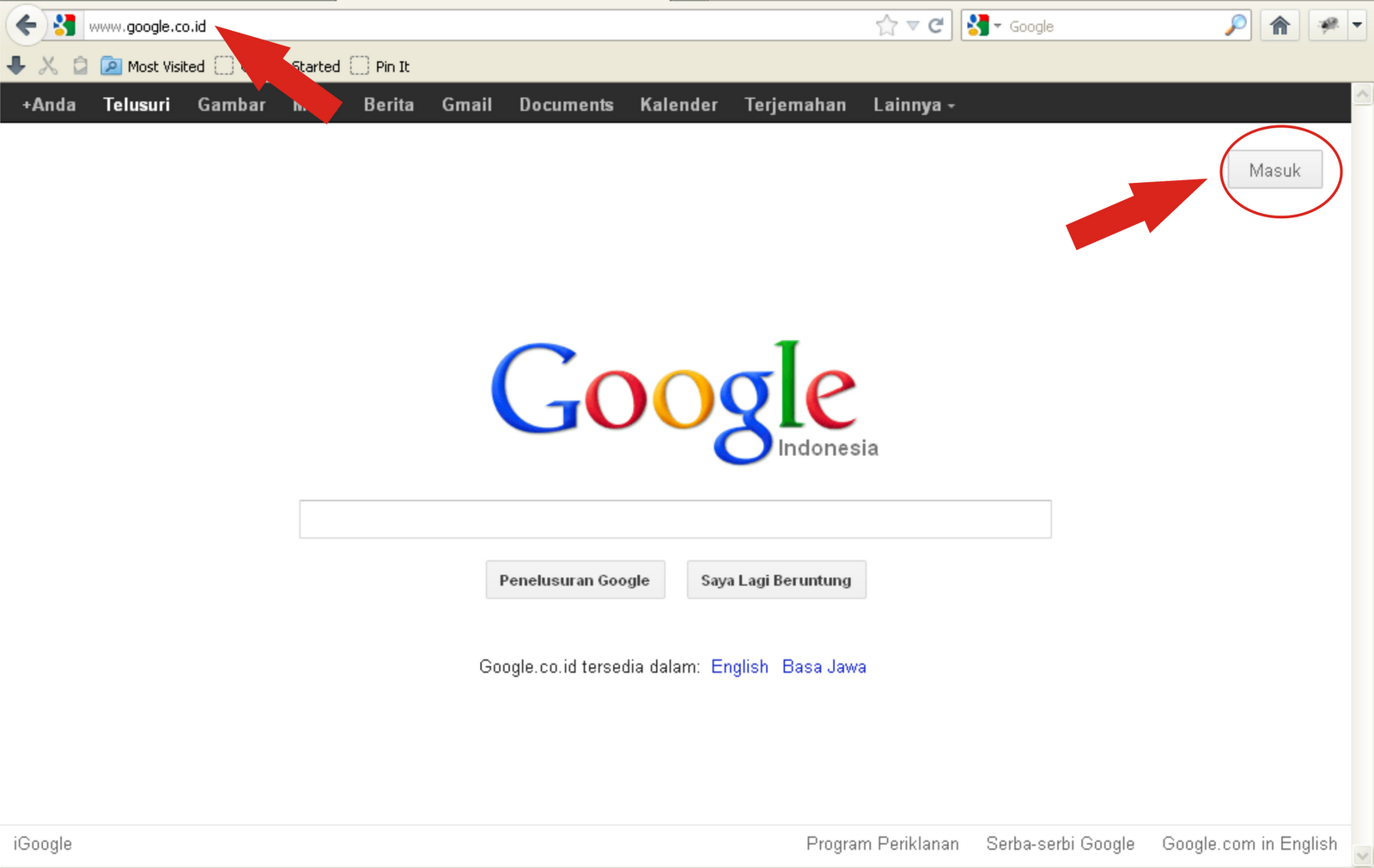Click the Saya Lagi Beruntung button
The image size is (1374, 868).
click(776, 580)
